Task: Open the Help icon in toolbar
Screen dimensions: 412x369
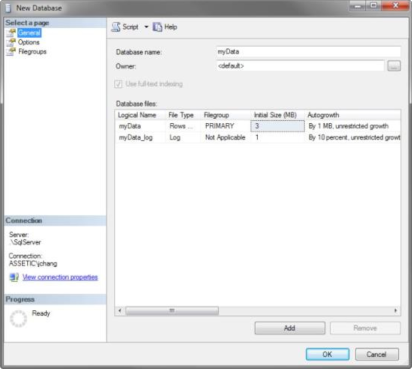Action: 157,27
